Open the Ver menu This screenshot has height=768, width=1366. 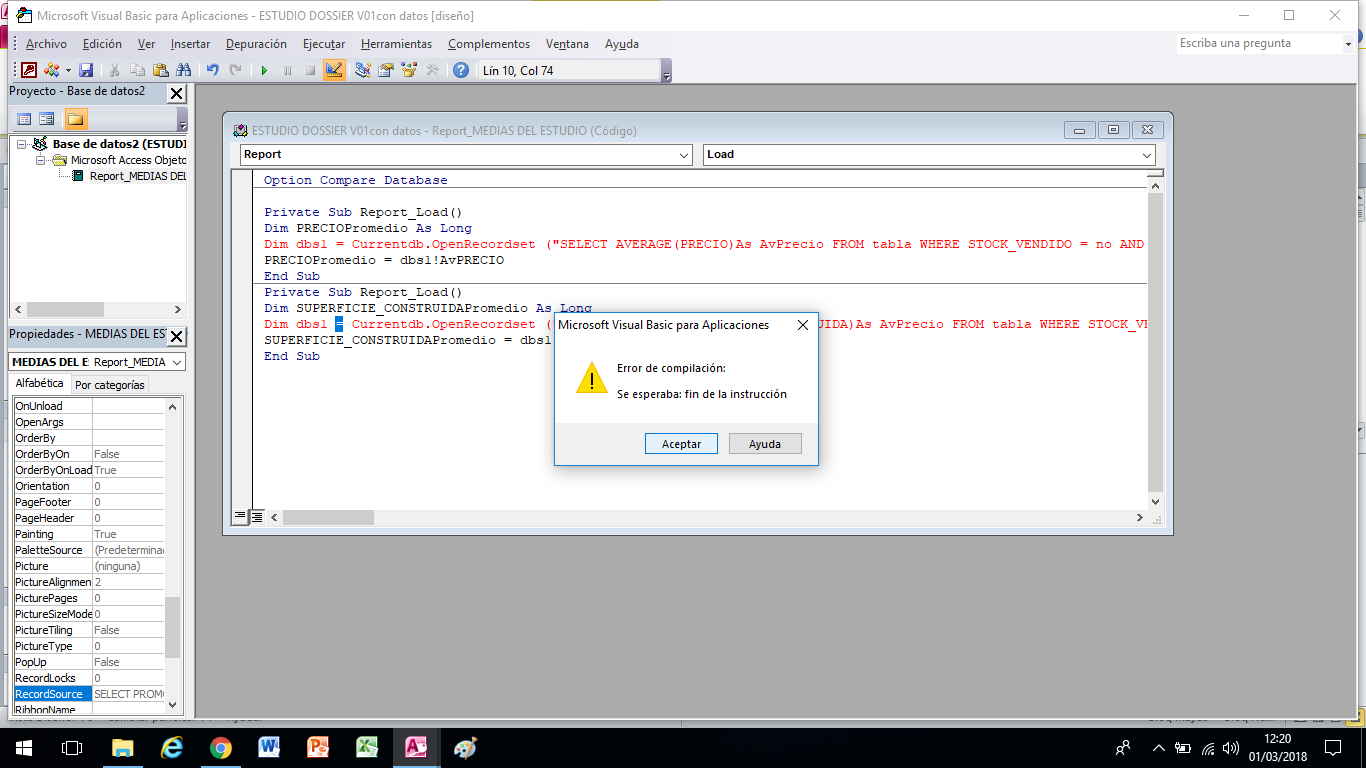[x=146, y=44]
